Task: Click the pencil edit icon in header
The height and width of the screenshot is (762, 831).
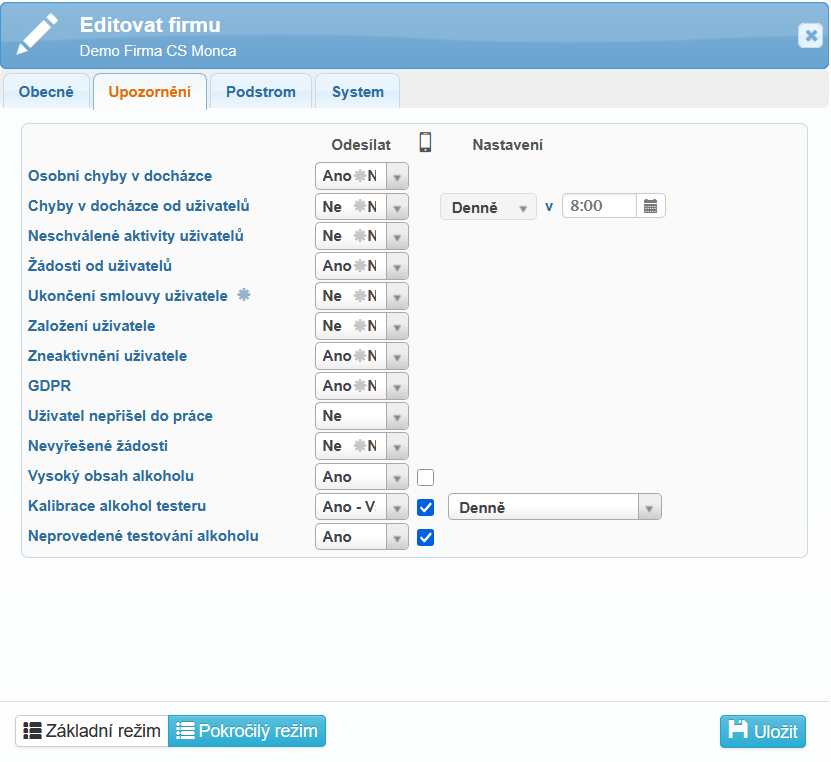Action: (38, 35)
